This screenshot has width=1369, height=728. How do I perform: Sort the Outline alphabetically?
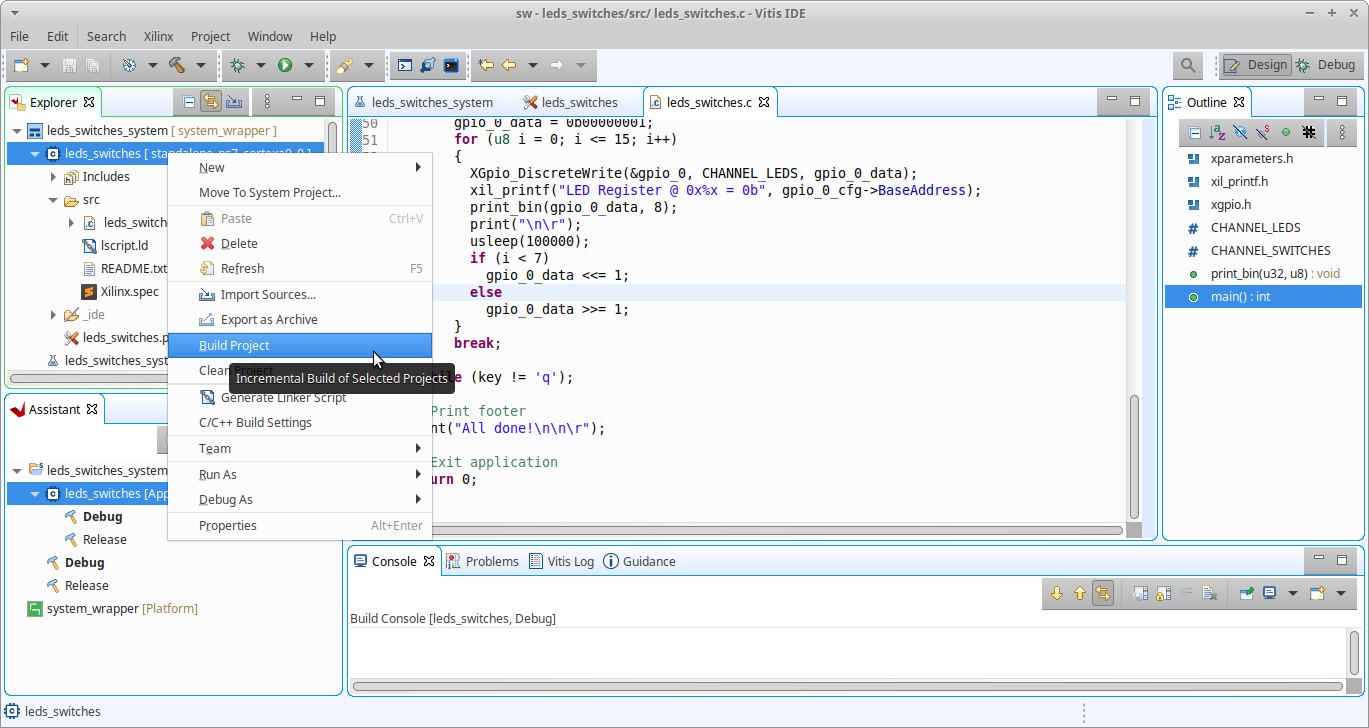click(x=1217, y=132)
